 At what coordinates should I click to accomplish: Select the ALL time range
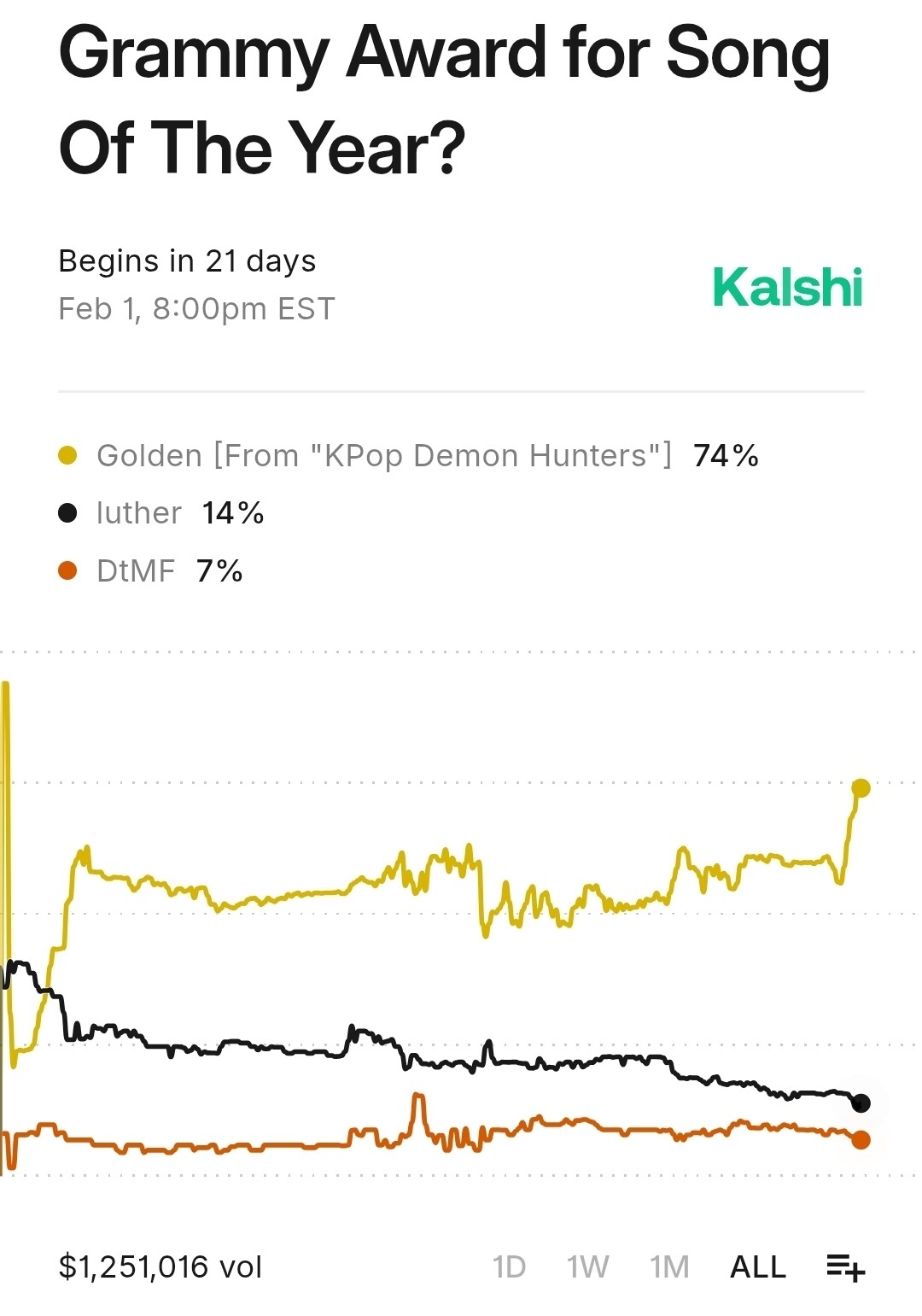[758, 1266]
